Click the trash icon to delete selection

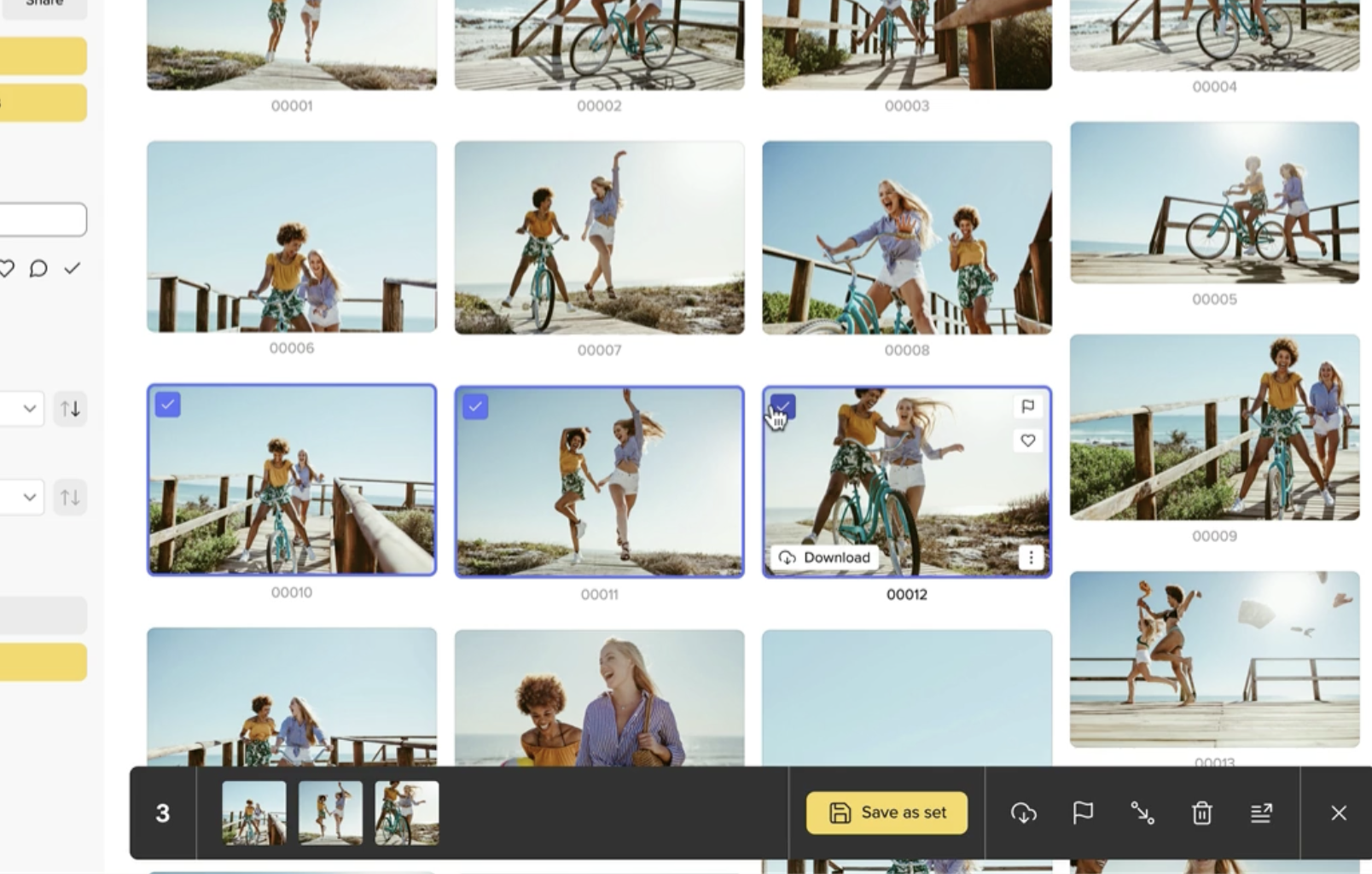point(1201,813)
